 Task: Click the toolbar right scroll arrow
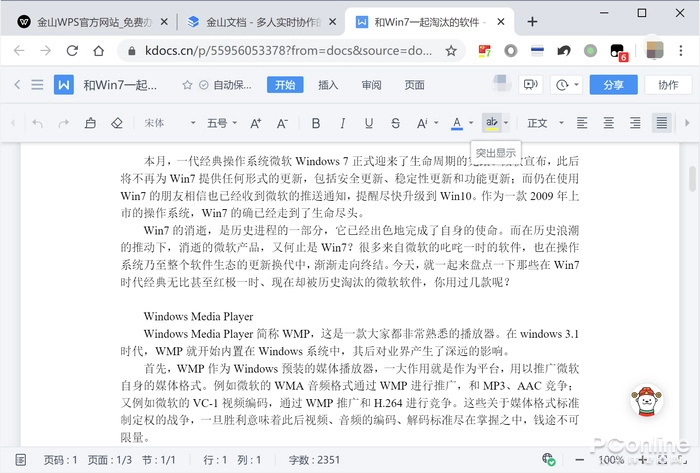click(x=688, y=123)
